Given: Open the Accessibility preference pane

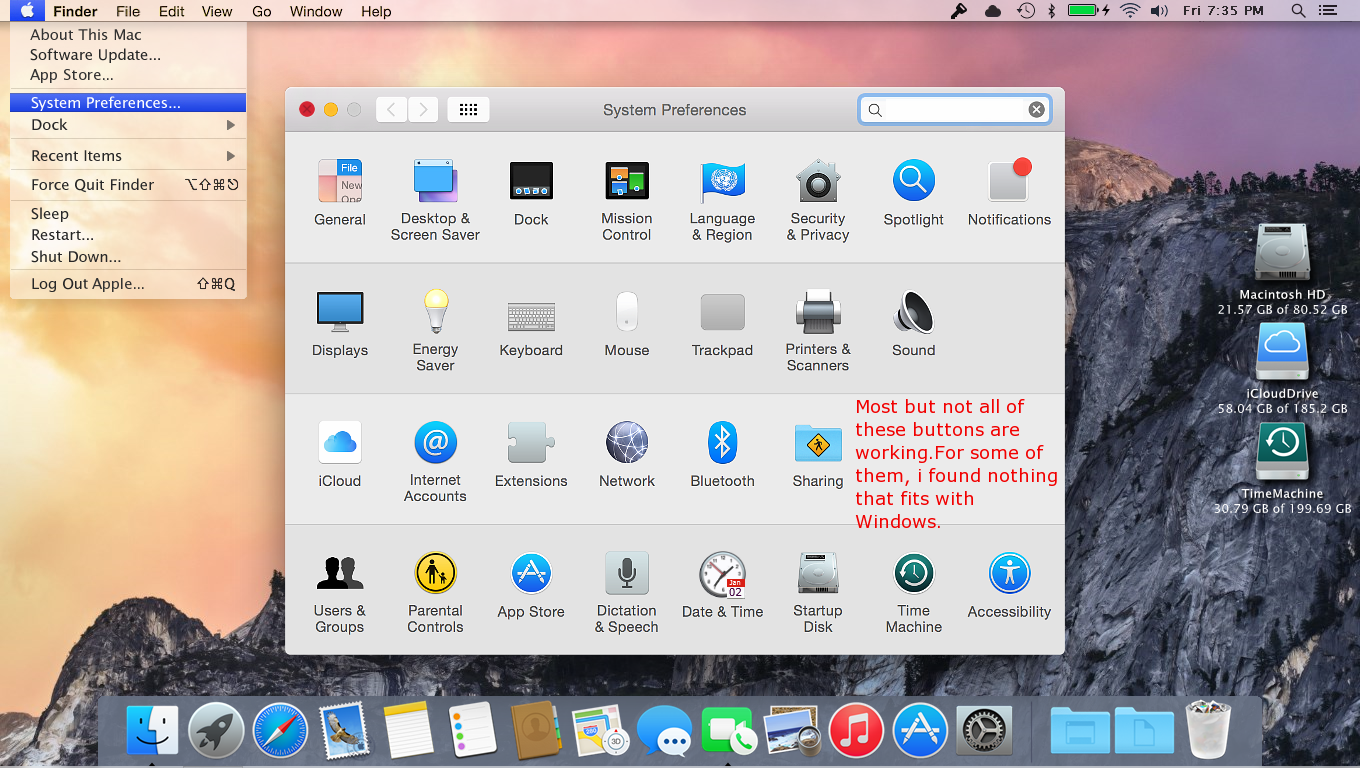Looking at the screenshot, I should pos(1009,586).
